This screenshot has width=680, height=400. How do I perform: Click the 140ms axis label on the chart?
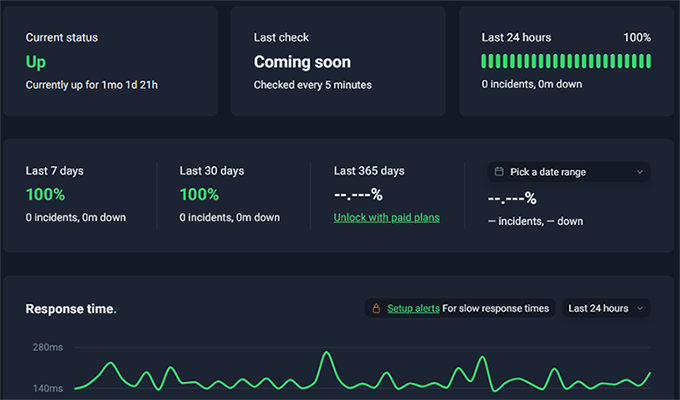point(47,388)
